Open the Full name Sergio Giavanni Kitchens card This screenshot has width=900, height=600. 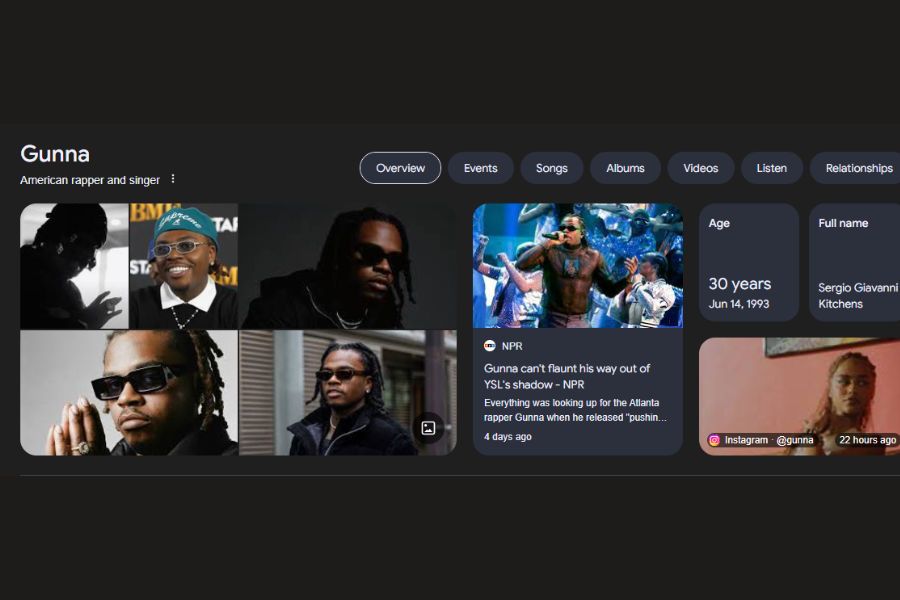coord(855,262)
